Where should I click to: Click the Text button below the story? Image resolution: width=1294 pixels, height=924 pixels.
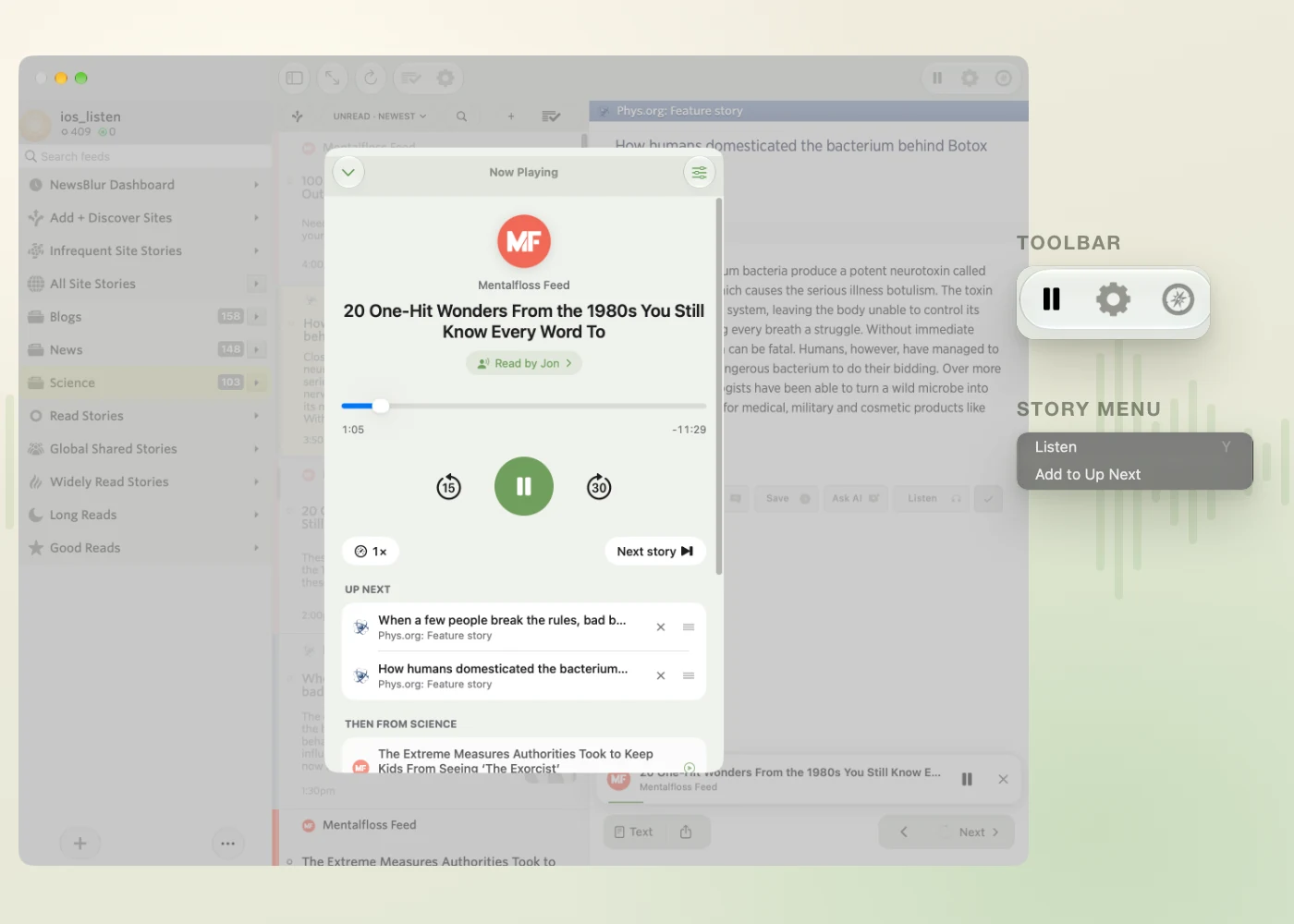(x=634, y=833)
